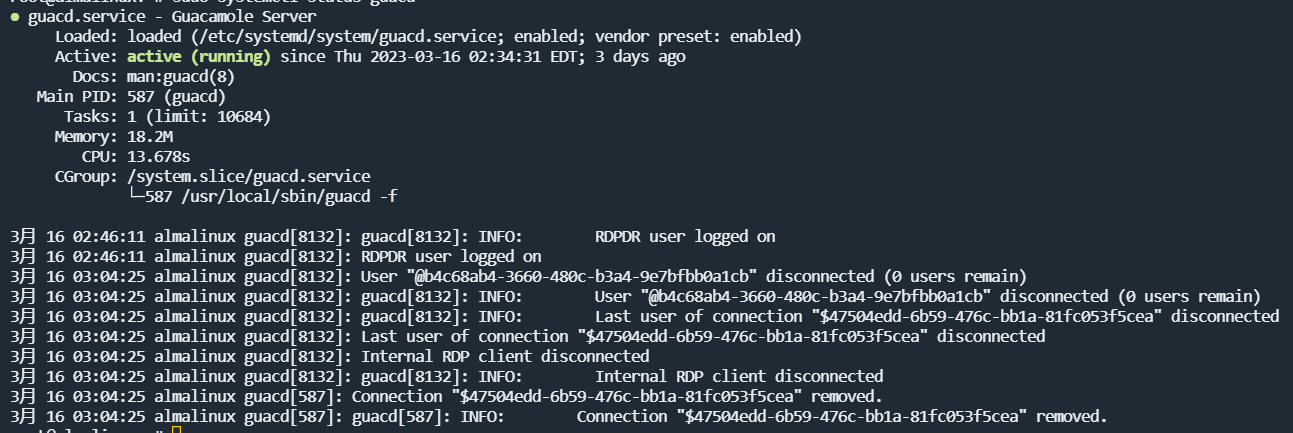Click the terminal cursor block at the prompt
Screen dimensions: 1293x433
[176, 430]
